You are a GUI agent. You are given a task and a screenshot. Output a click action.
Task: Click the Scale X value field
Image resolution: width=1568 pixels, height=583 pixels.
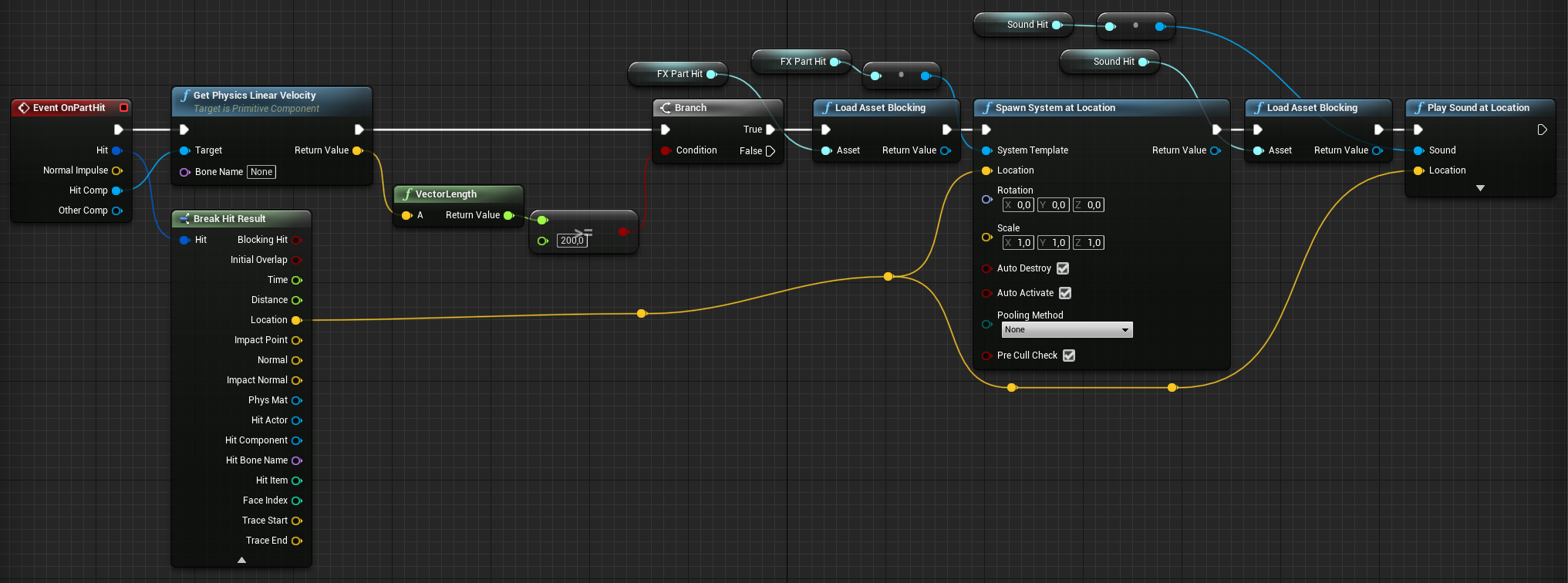(1018, 243)
